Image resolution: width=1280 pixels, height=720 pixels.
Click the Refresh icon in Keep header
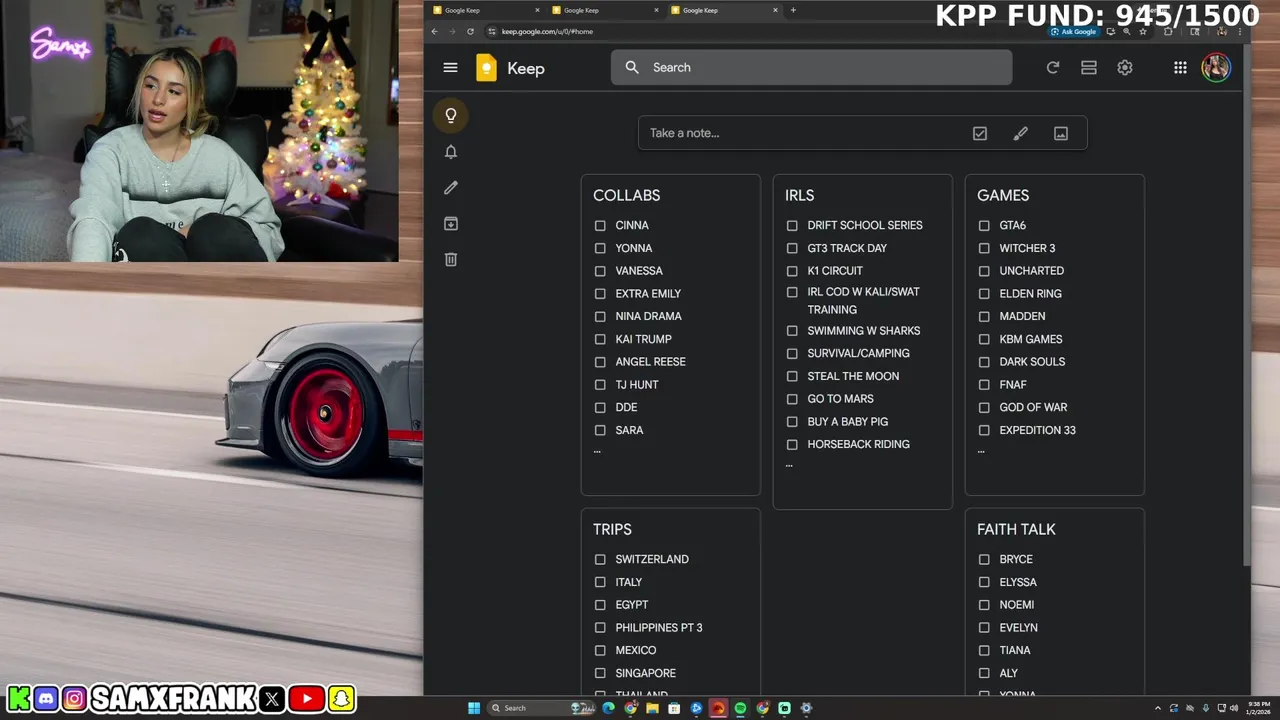coord(1052,67)
